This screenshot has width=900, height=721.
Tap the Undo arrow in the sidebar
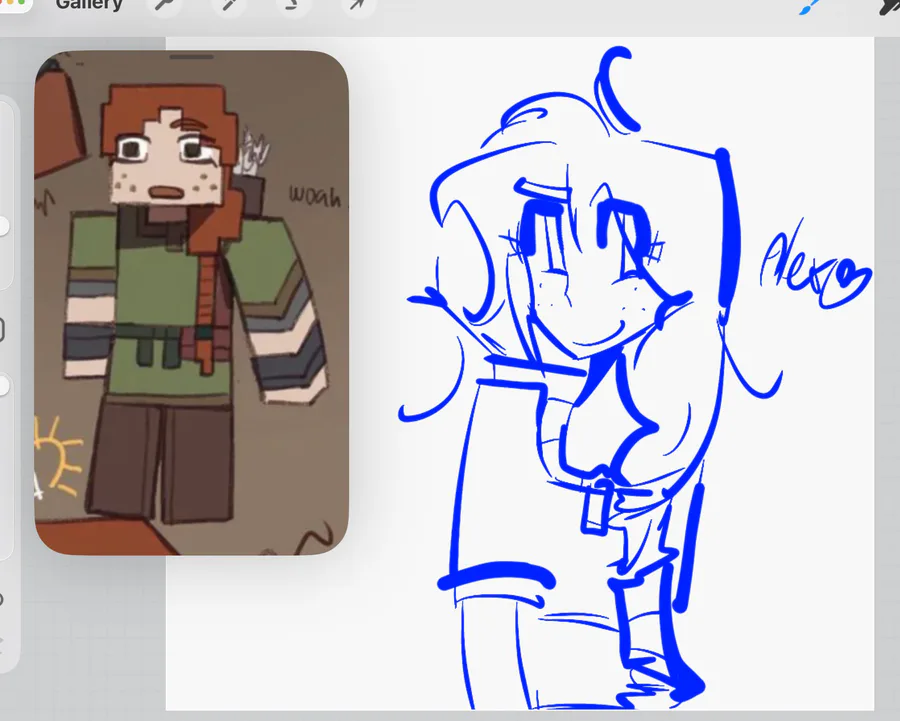point(2,600)
